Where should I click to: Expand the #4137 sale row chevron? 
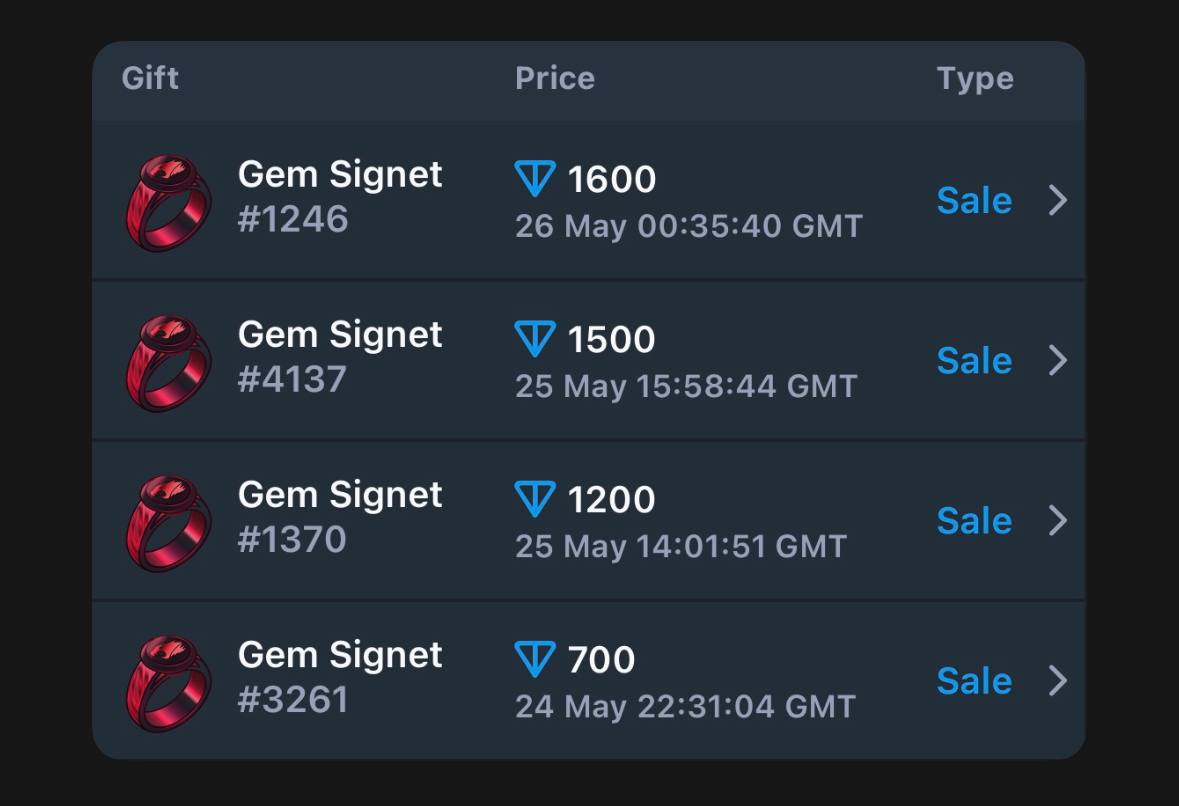click(1058, 360)
